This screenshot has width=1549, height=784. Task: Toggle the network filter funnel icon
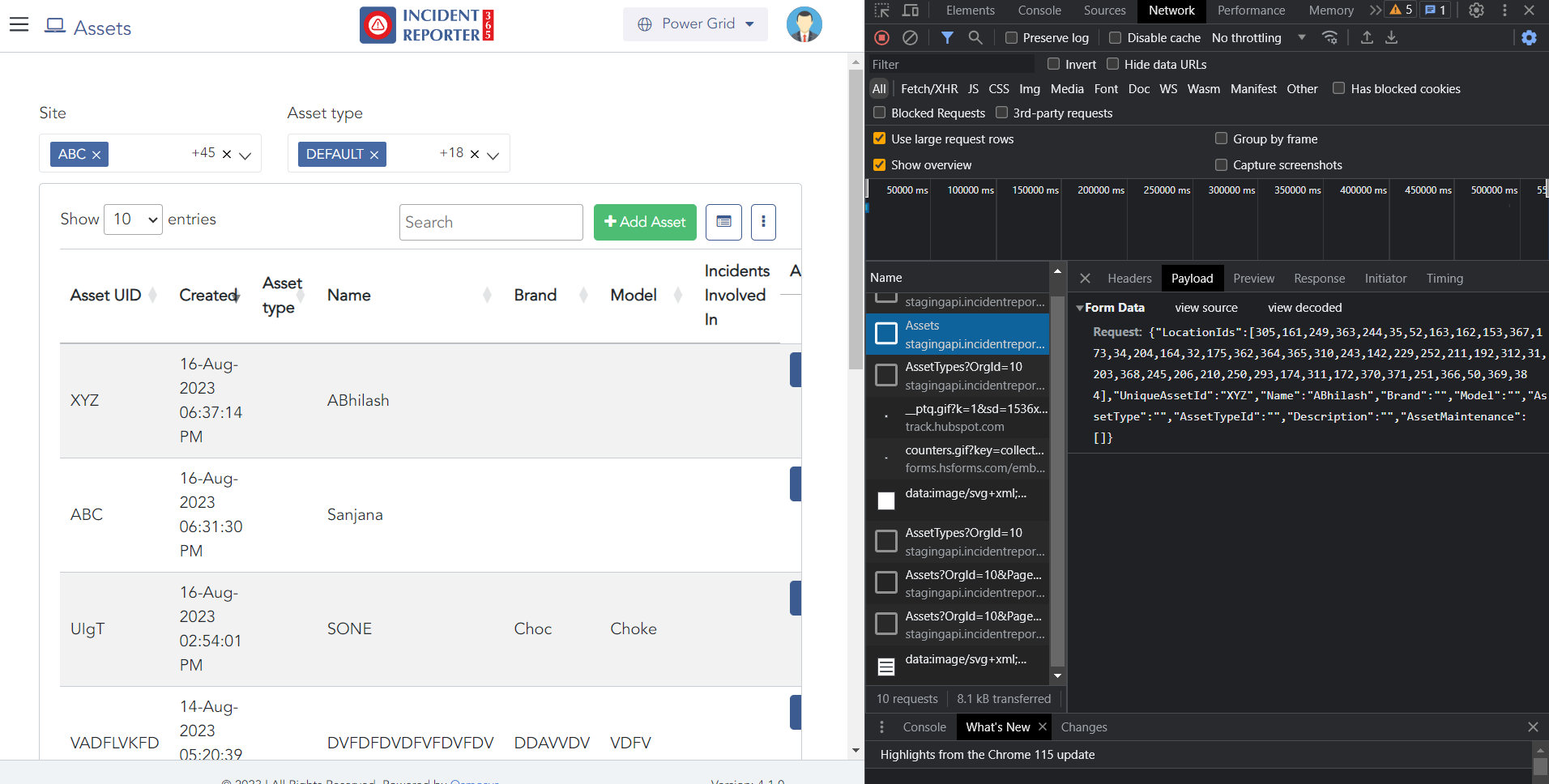pyautogui.click(x=946, y=38)
